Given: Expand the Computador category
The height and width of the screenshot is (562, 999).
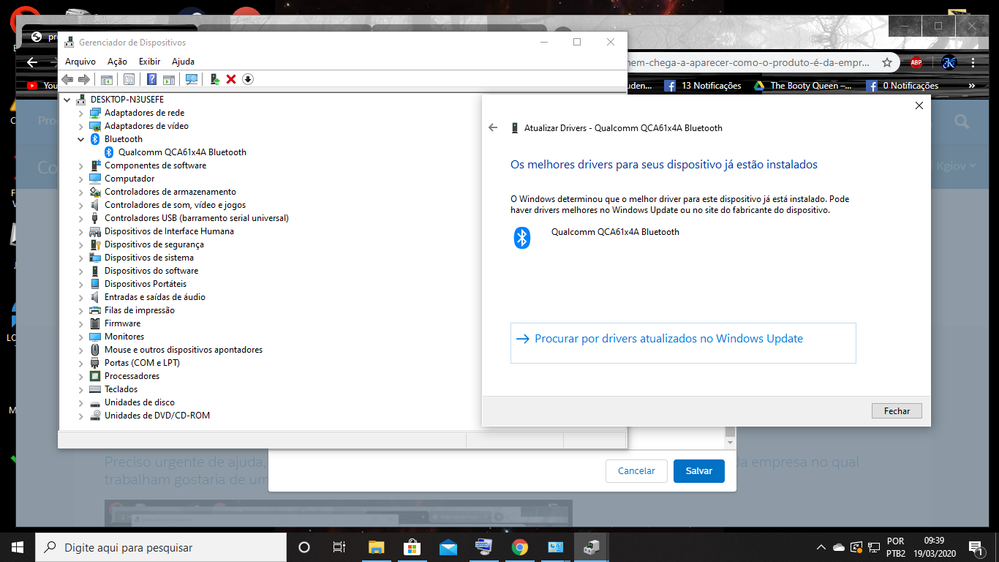Looking at the screenshot, I should point(81,179).
